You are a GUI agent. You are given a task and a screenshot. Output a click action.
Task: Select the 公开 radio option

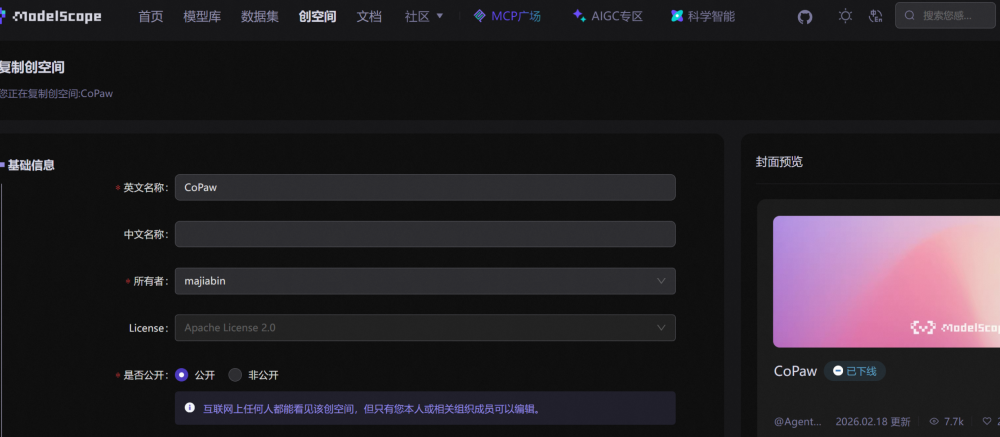(x=182, y=375)
